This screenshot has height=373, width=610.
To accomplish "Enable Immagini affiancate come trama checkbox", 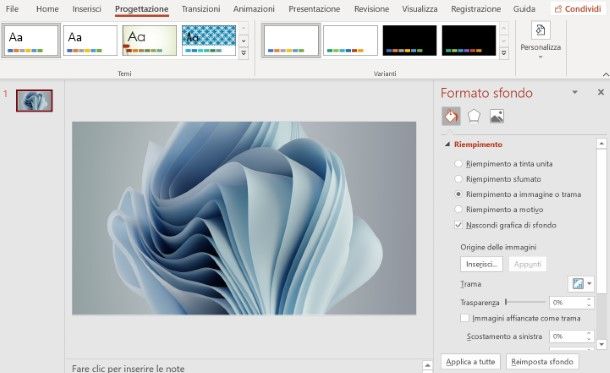I will (x=465, y=318).
